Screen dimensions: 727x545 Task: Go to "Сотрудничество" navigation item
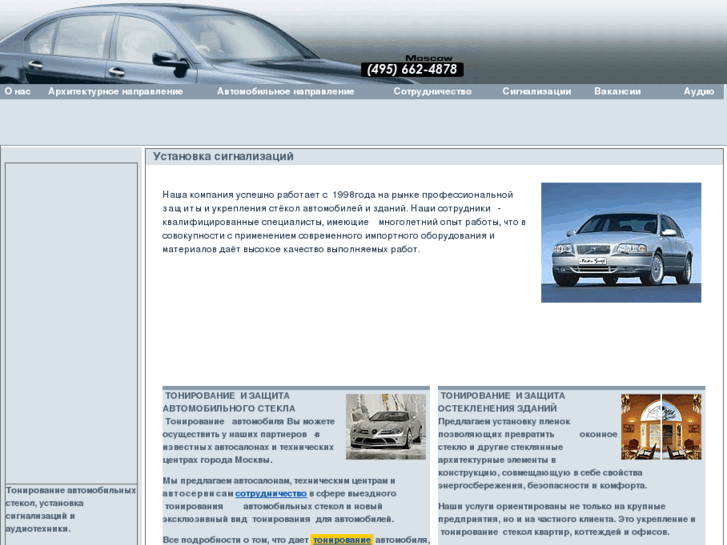coord(433,91)
